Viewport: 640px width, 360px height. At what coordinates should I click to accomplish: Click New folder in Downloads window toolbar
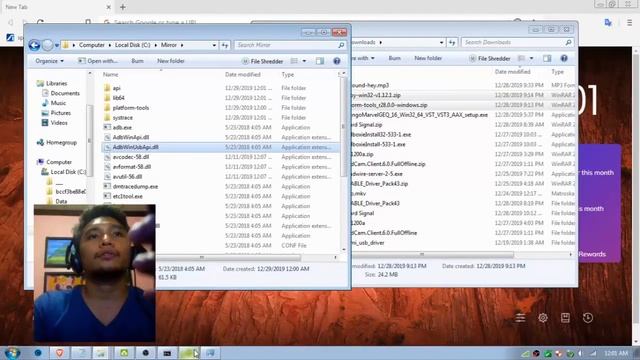pyautogui.click(x=428, y=58)
